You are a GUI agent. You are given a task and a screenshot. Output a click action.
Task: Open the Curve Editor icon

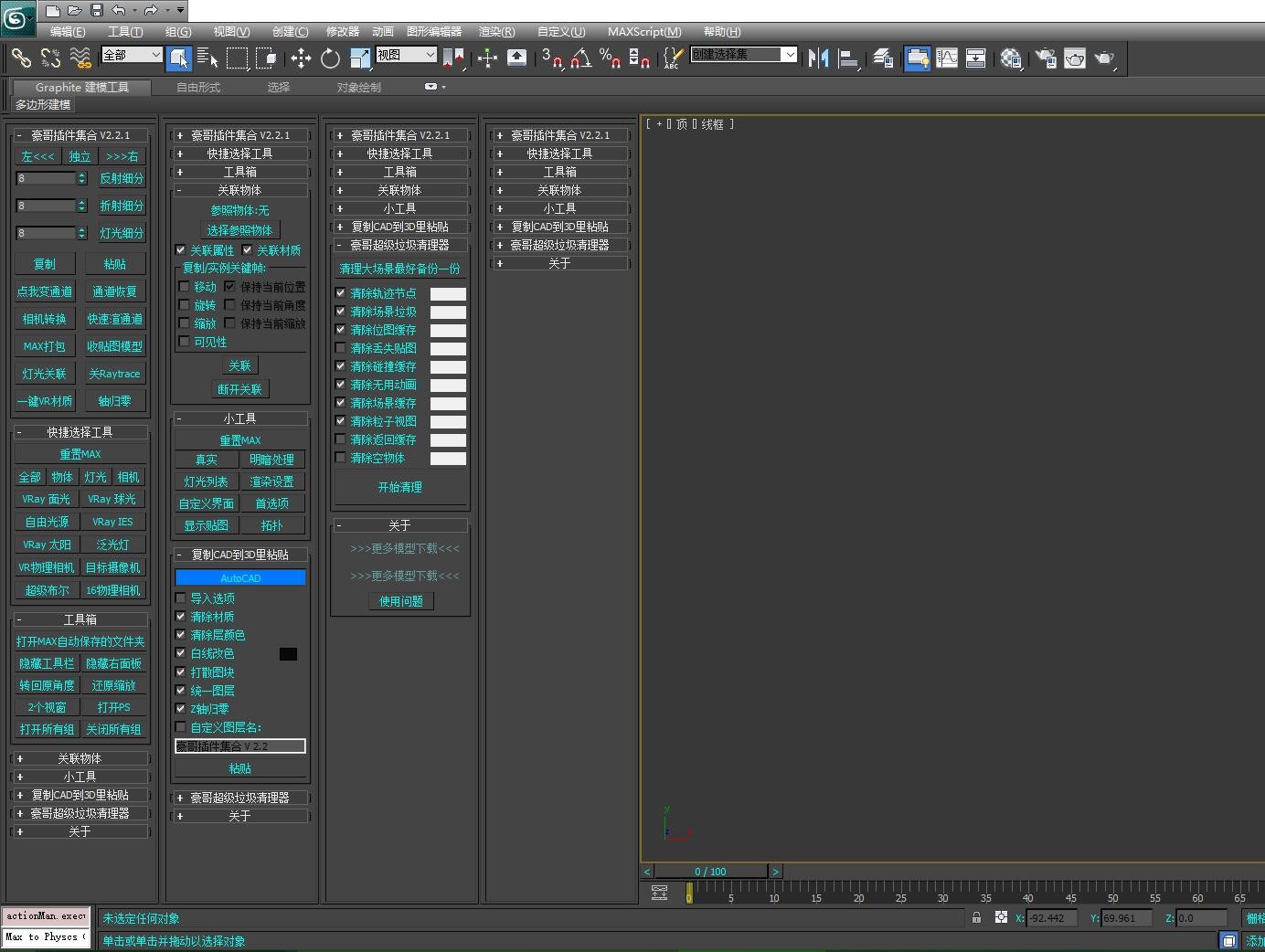947,58
